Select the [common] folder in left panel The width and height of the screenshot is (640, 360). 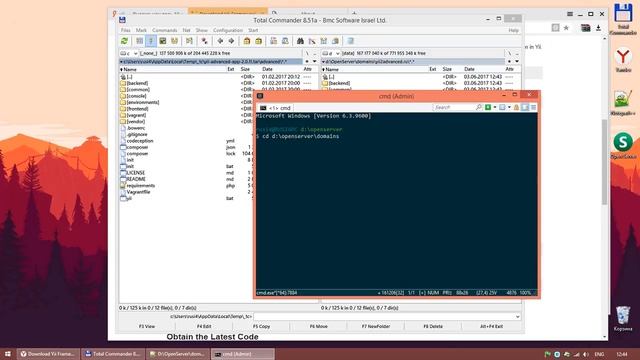[138, 89]
